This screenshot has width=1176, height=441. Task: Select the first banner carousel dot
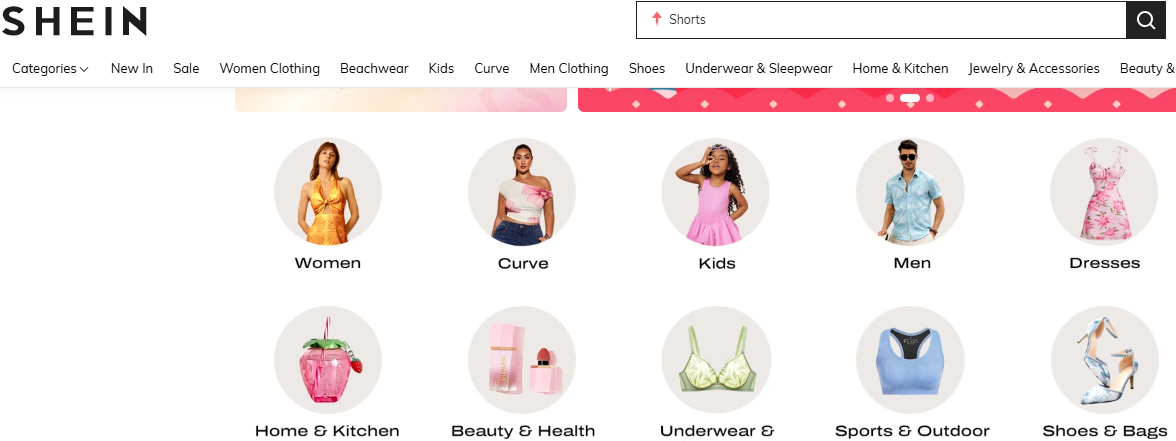[x=890, y=98]
